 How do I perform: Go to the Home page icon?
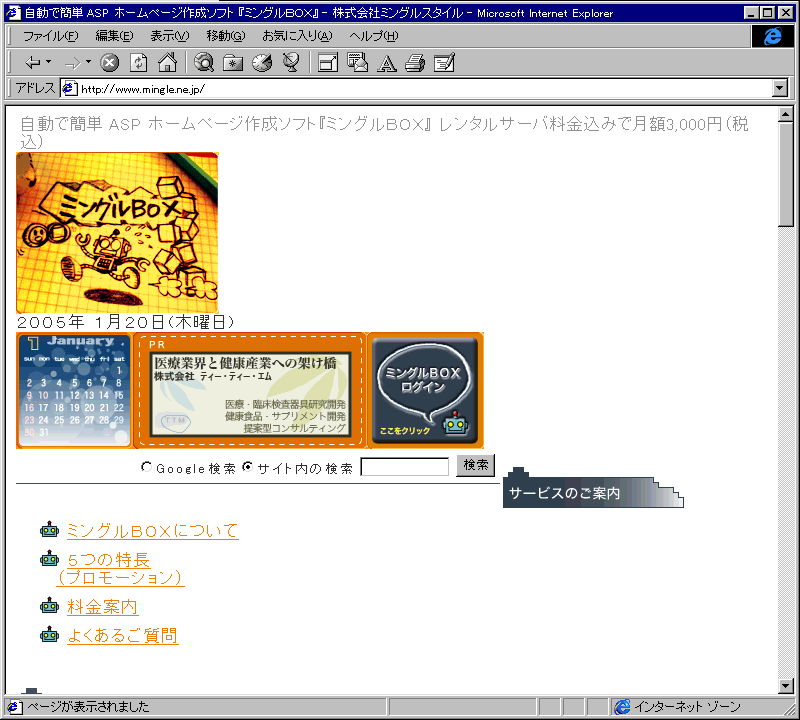tap(167, 63)
